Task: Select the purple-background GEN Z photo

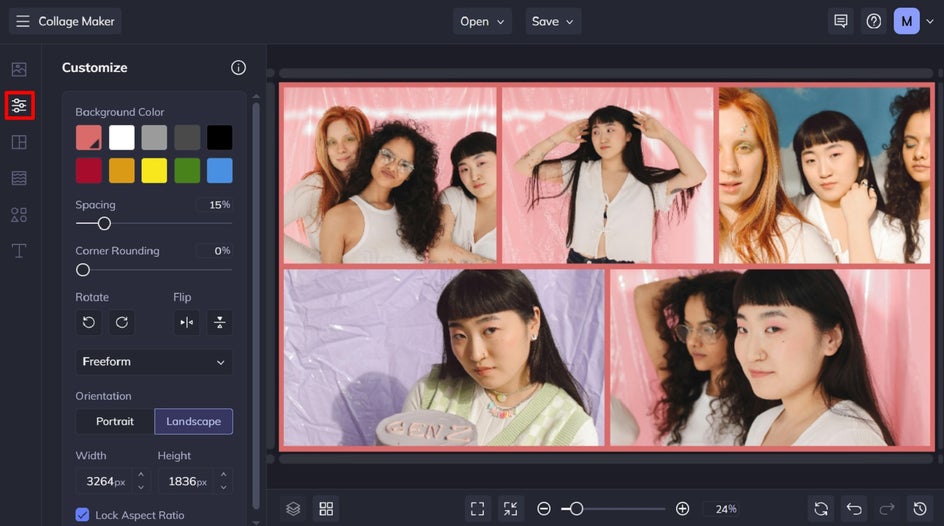Action: pyautogui.click(x=444, y=357)
